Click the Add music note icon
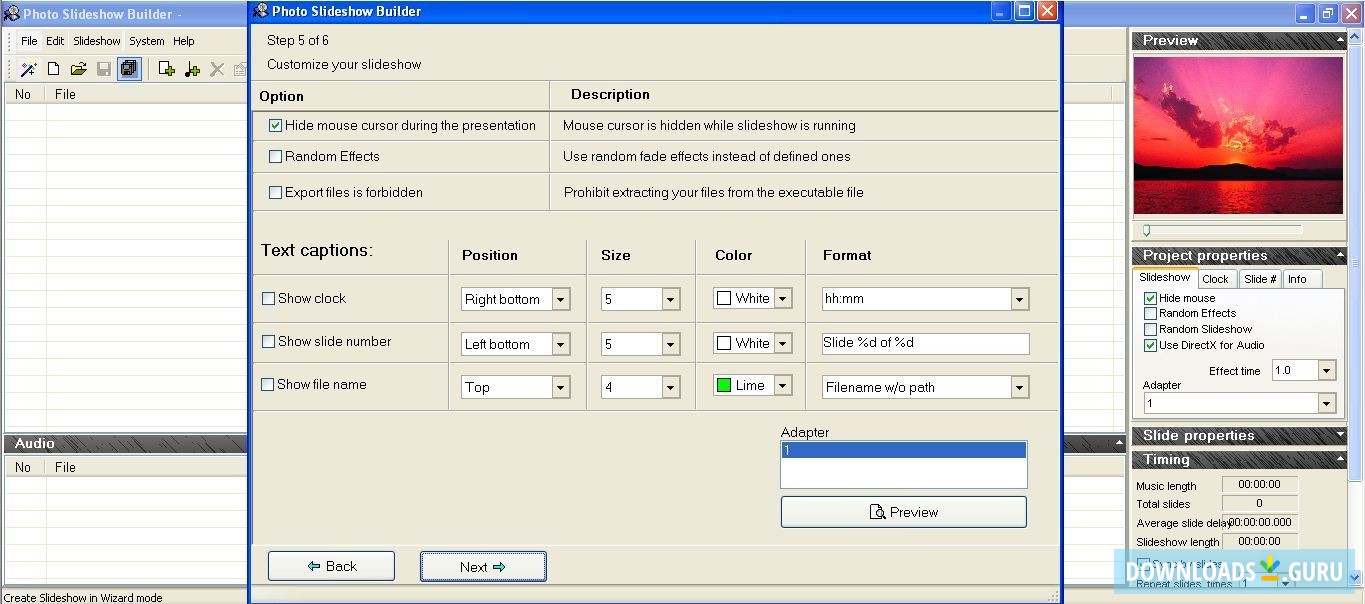Image resolution: width=1365 pixels, height=604 pixels. (192, 69)
